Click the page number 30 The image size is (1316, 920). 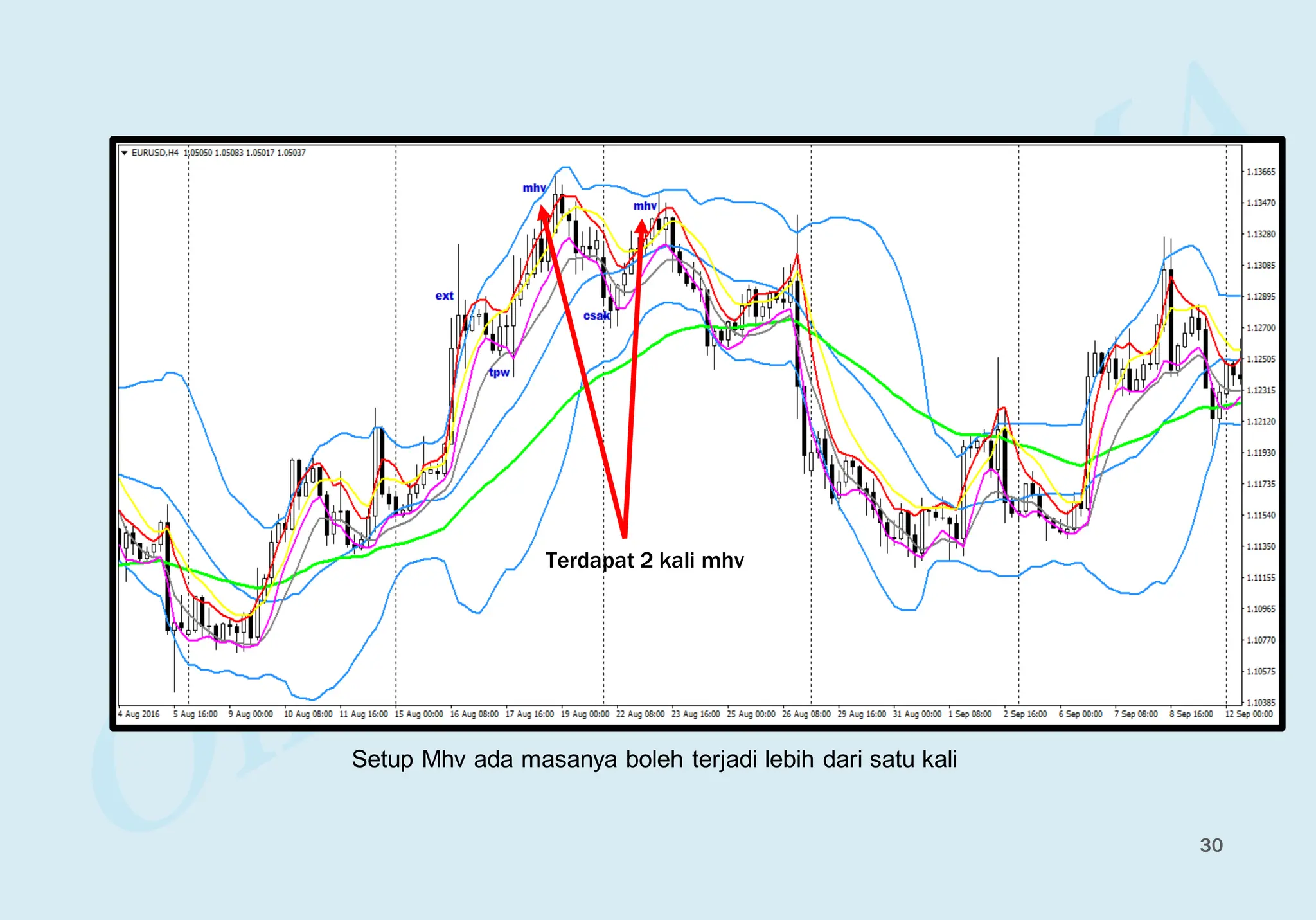[1211, 845]
